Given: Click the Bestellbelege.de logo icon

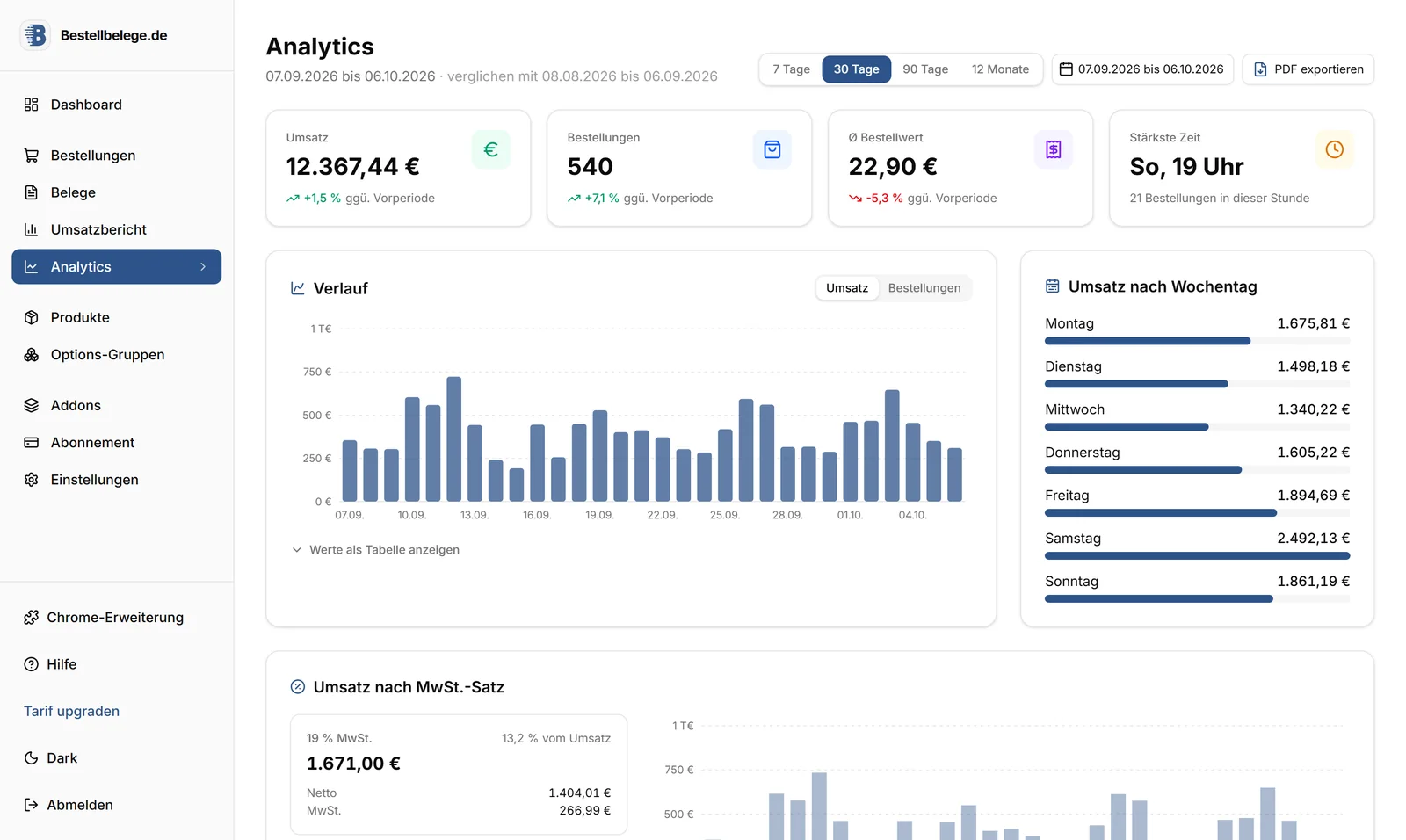Looking at the screenshot, I should pyautogui.click(x=35, y=35).
